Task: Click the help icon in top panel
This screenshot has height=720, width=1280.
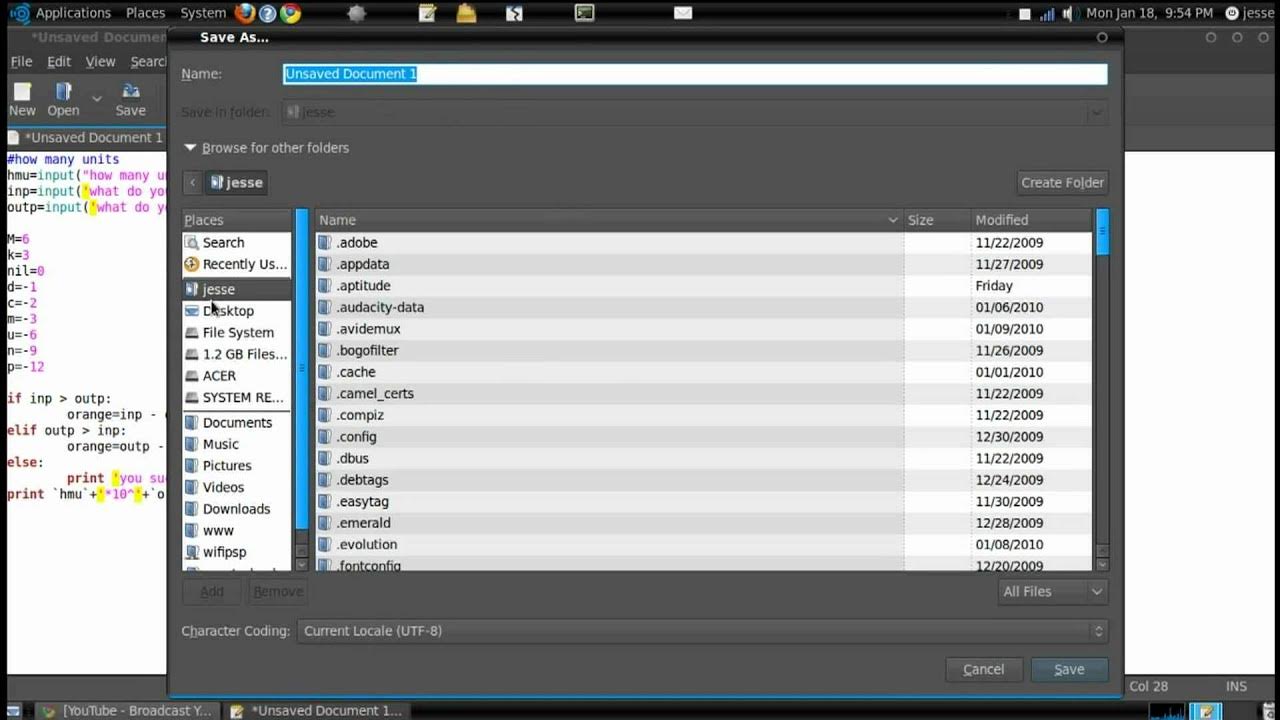Action: tap(268, 13)
